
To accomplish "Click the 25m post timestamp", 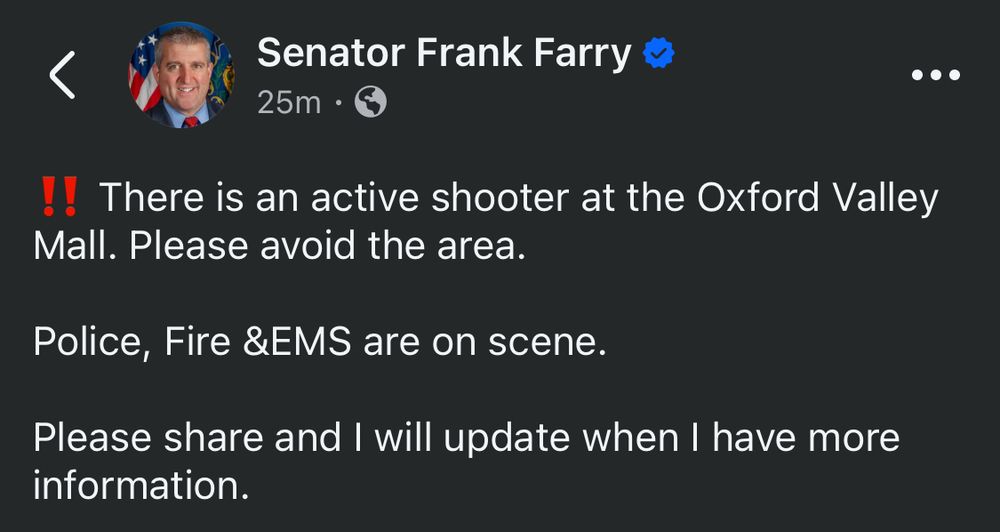I will (289, 103).
